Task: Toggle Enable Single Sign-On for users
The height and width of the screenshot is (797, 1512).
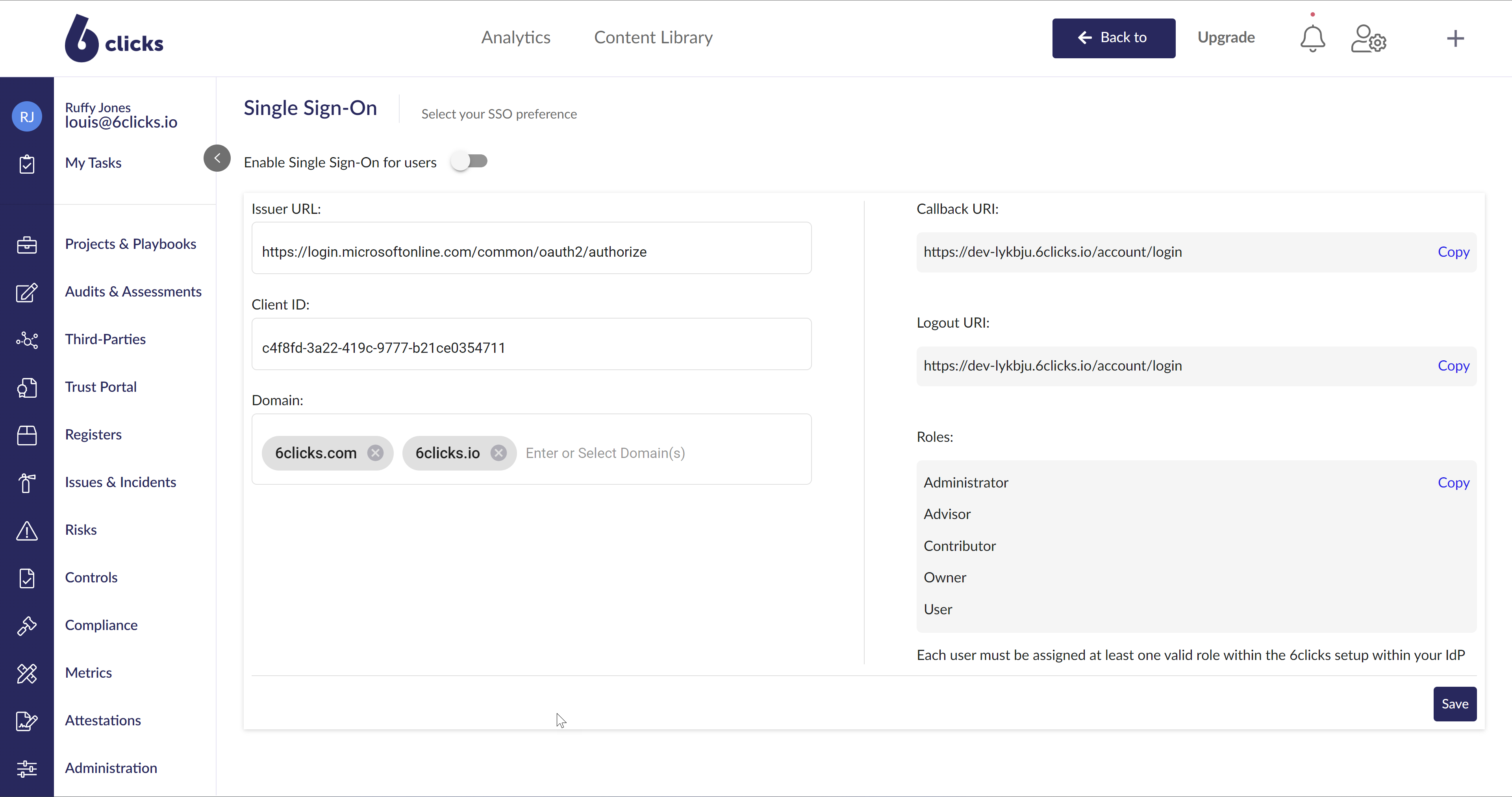Action: (469, 161)
